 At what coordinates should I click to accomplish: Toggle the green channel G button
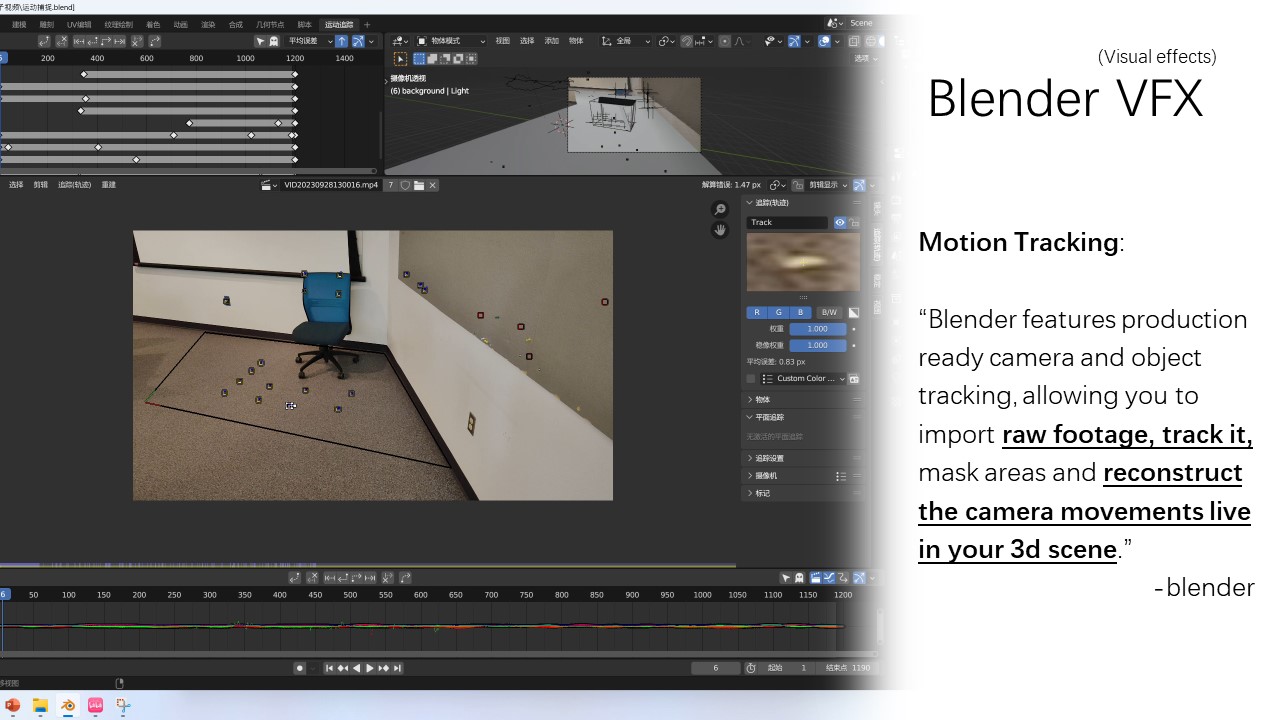tap(779, 312)
